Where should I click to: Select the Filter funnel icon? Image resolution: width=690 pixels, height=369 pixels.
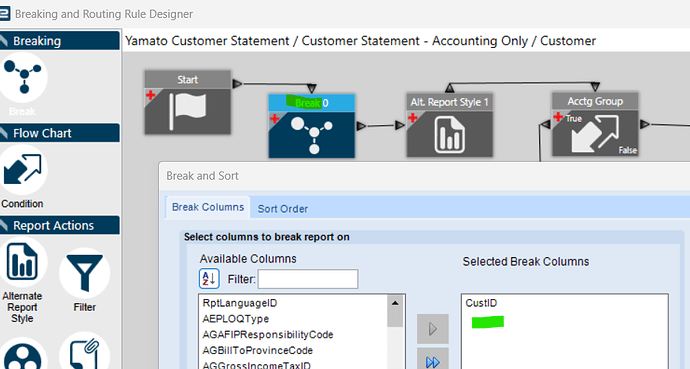pyautogui.click(x=84, y=273)
